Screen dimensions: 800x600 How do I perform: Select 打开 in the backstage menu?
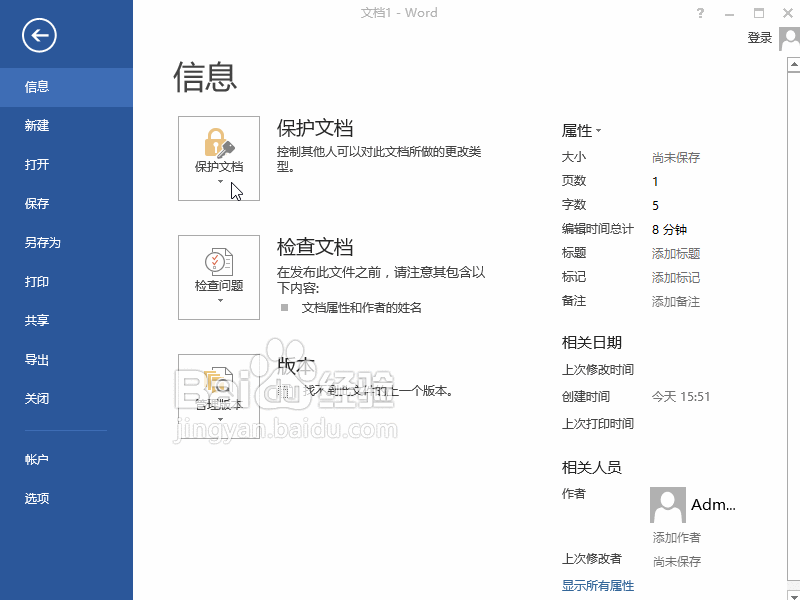click(x=66, y=165)
